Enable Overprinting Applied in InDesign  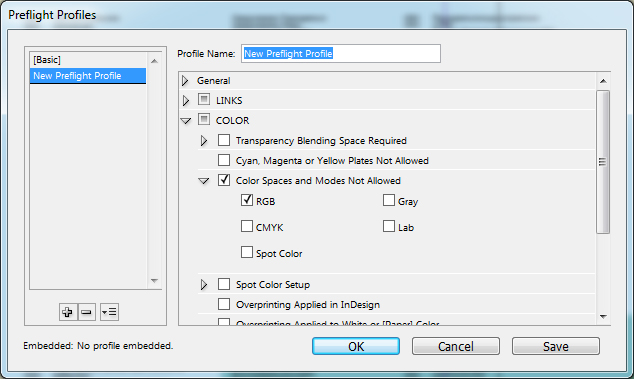224,304
